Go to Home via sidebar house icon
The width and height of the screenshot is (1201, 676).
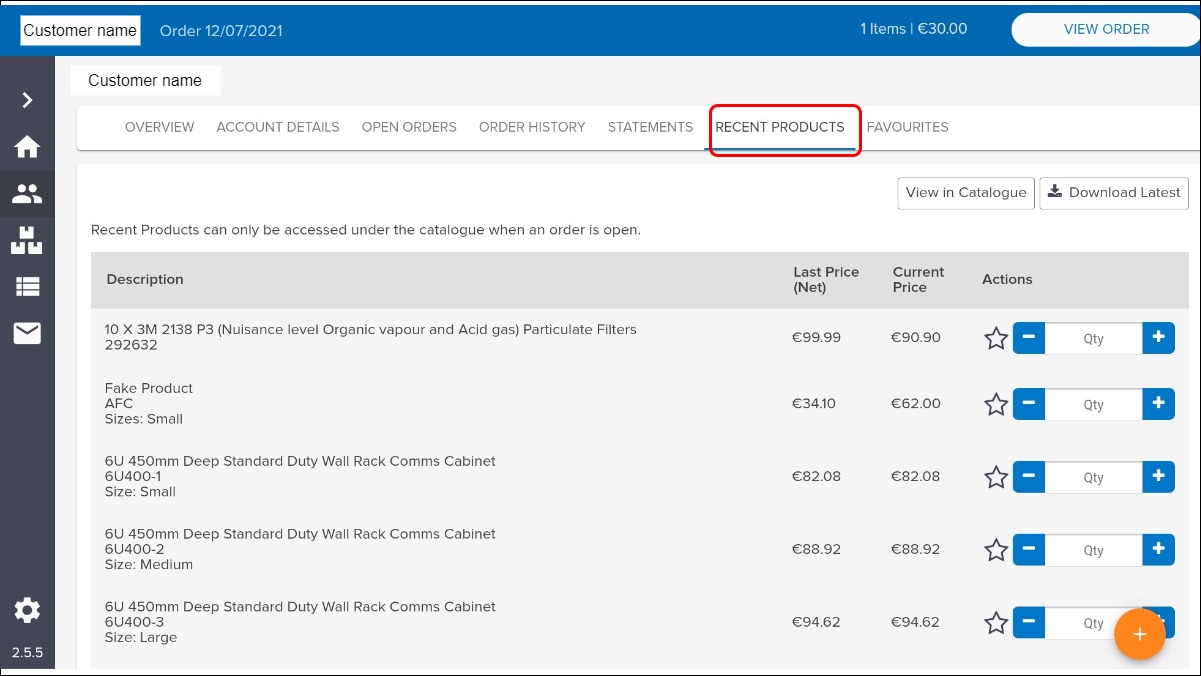pyautogui.click(x=27, y=147)
